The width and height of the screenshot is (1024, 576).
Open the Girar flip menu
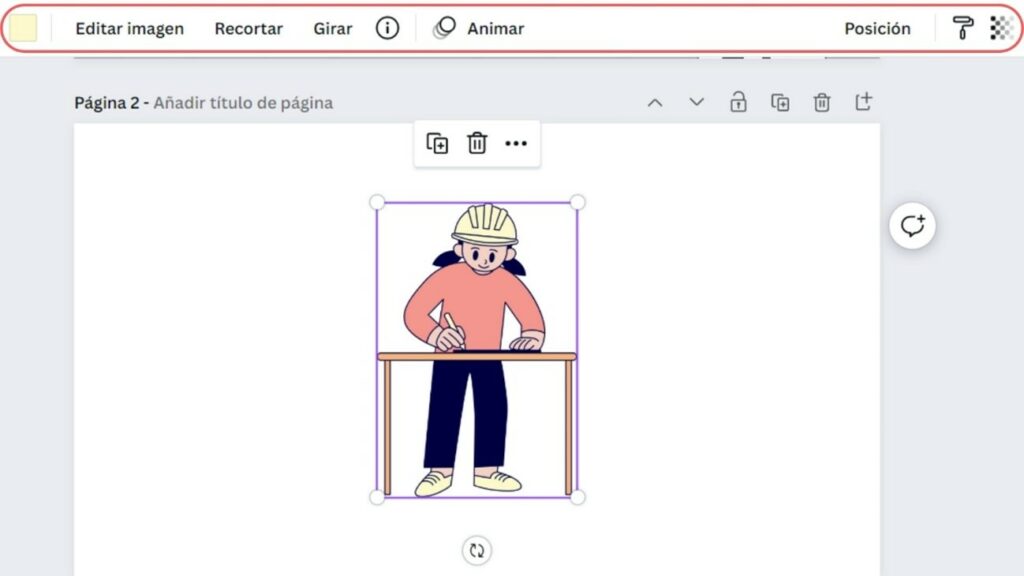coord(332,29)
